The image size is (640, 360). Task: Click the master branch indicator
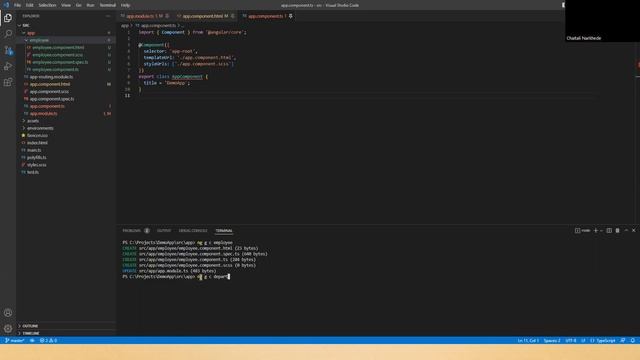(15, 340)
